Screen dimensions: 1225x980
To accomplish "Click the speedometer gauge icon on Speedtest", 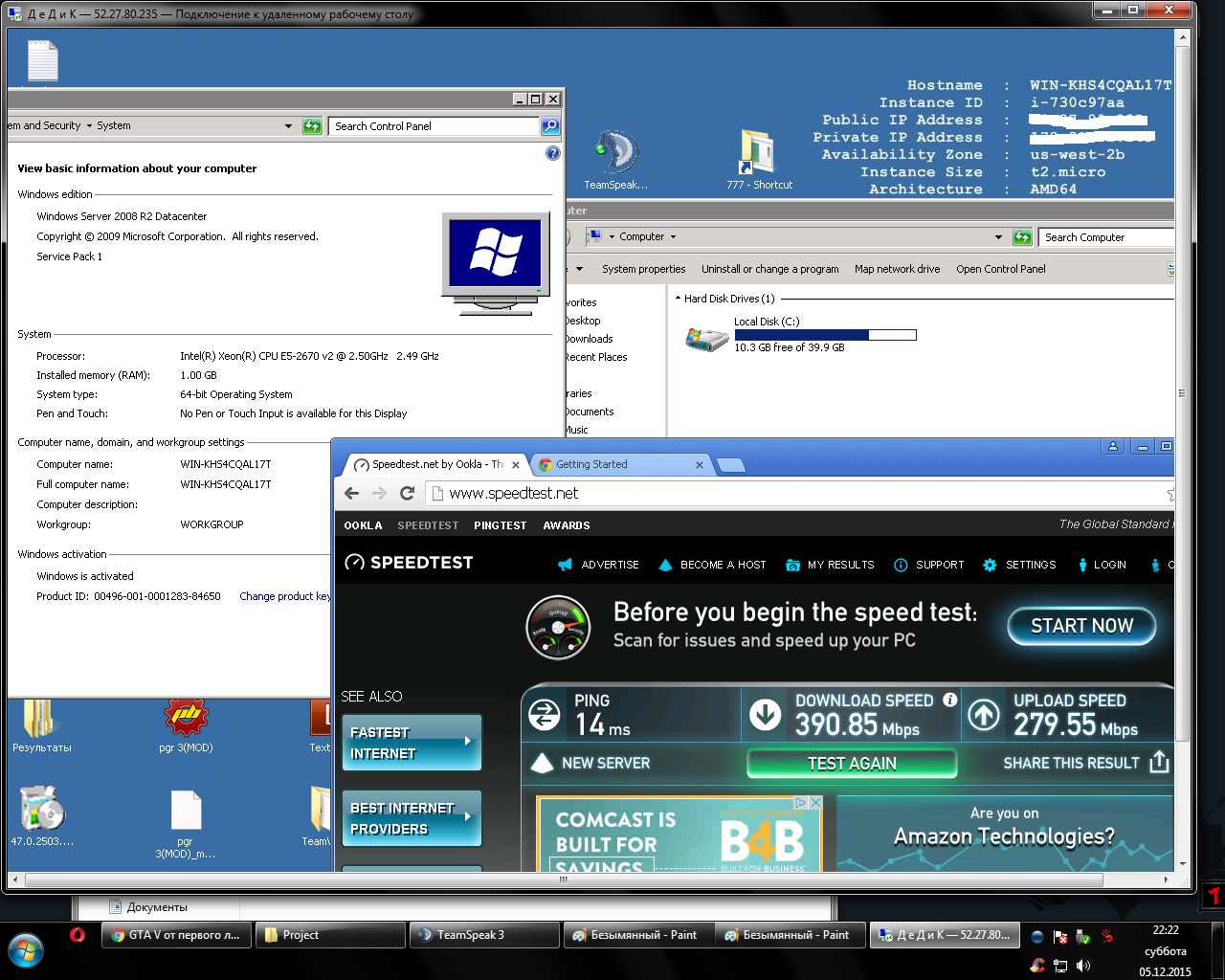I will point(557,628).
